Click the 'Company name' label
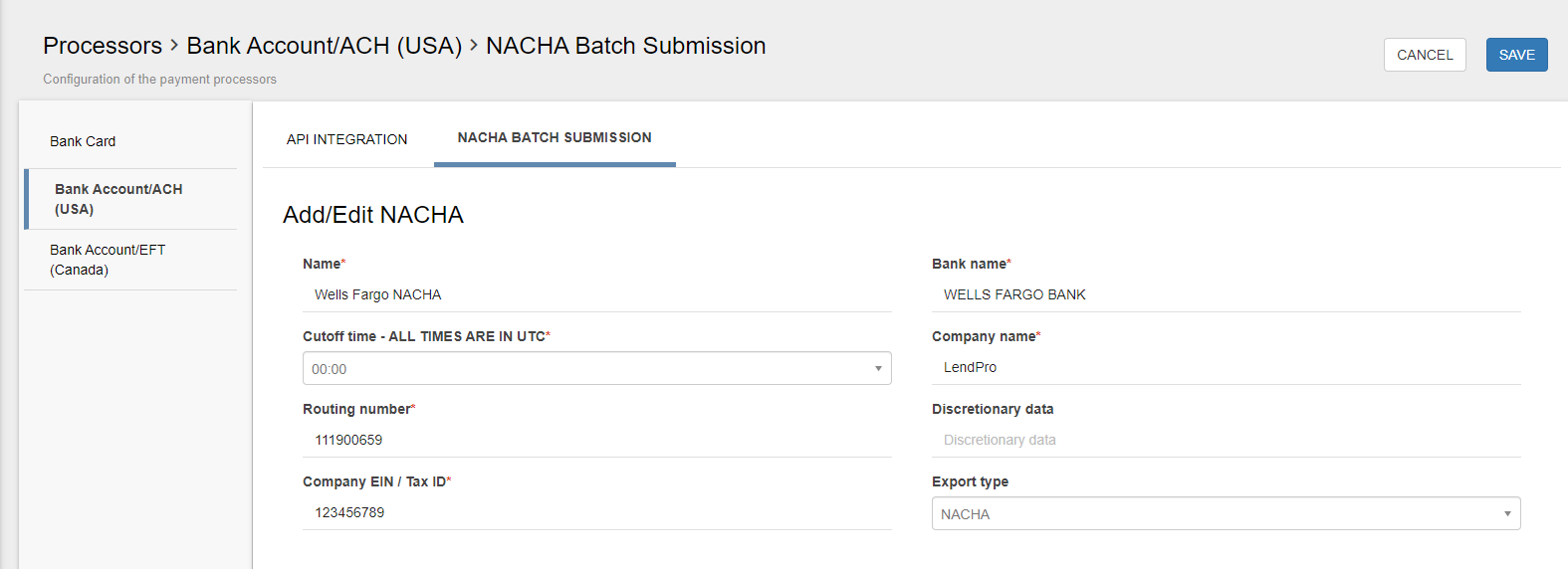 [x=986, y=336]
